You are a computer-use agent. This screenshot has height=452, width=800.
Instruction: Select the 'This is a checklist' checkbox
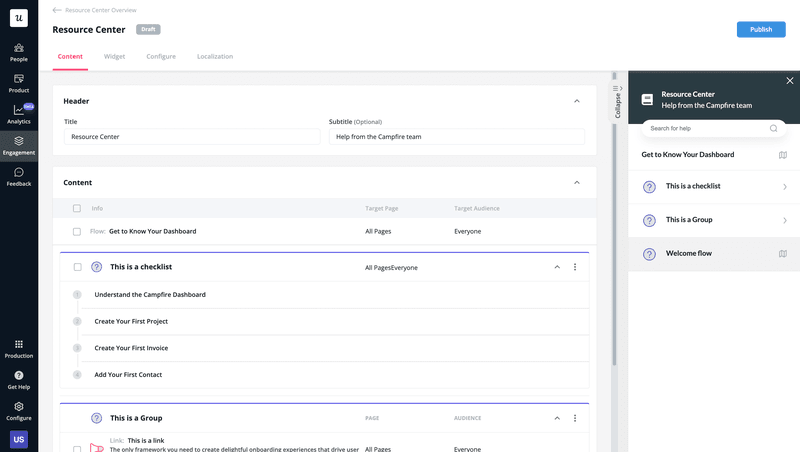tap(77, 267)
